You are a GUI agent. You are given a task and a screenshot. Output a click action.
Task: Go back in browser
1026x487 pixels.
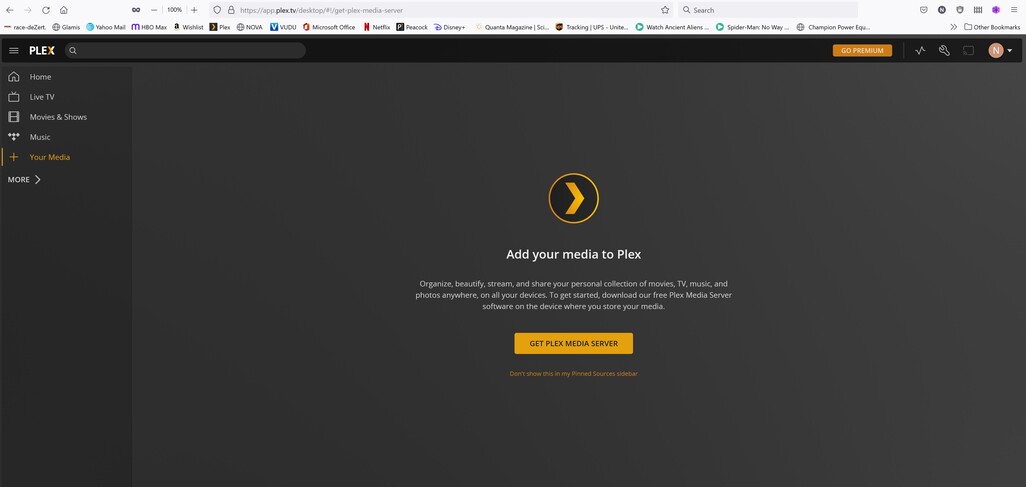coord(10,10)
